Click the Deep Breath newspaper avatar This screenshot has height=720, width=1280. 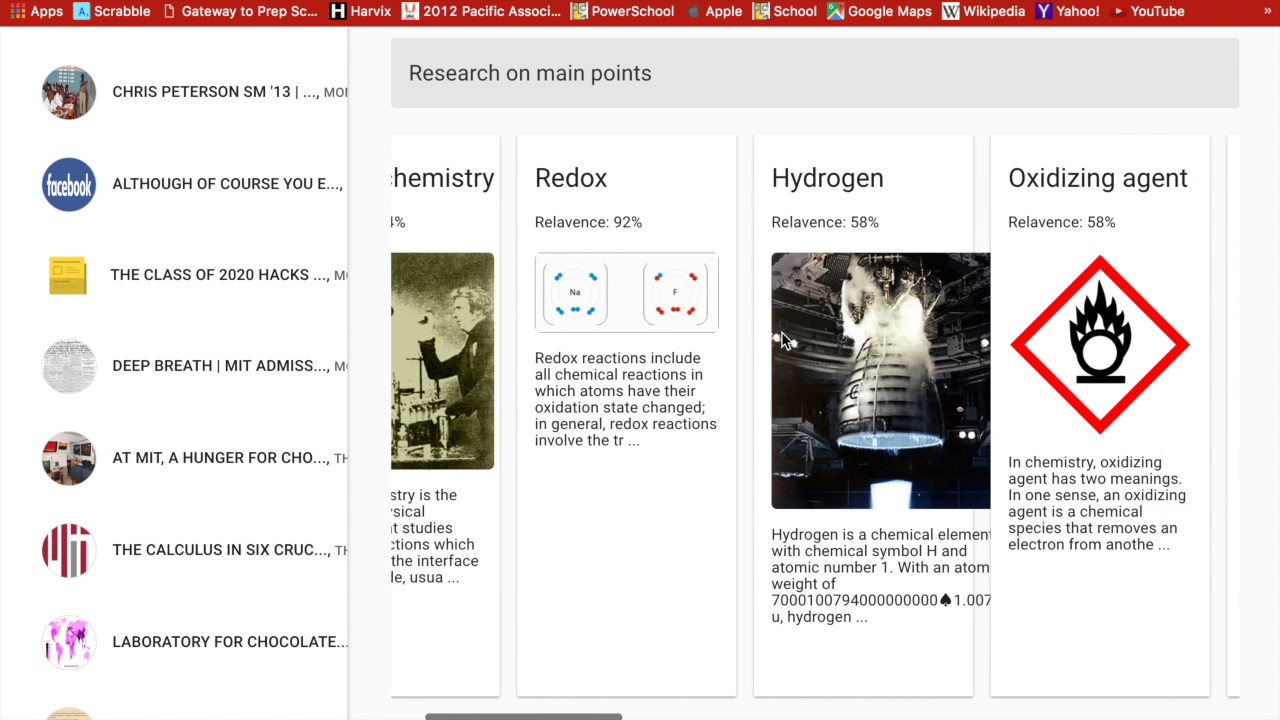coord(69,366)
